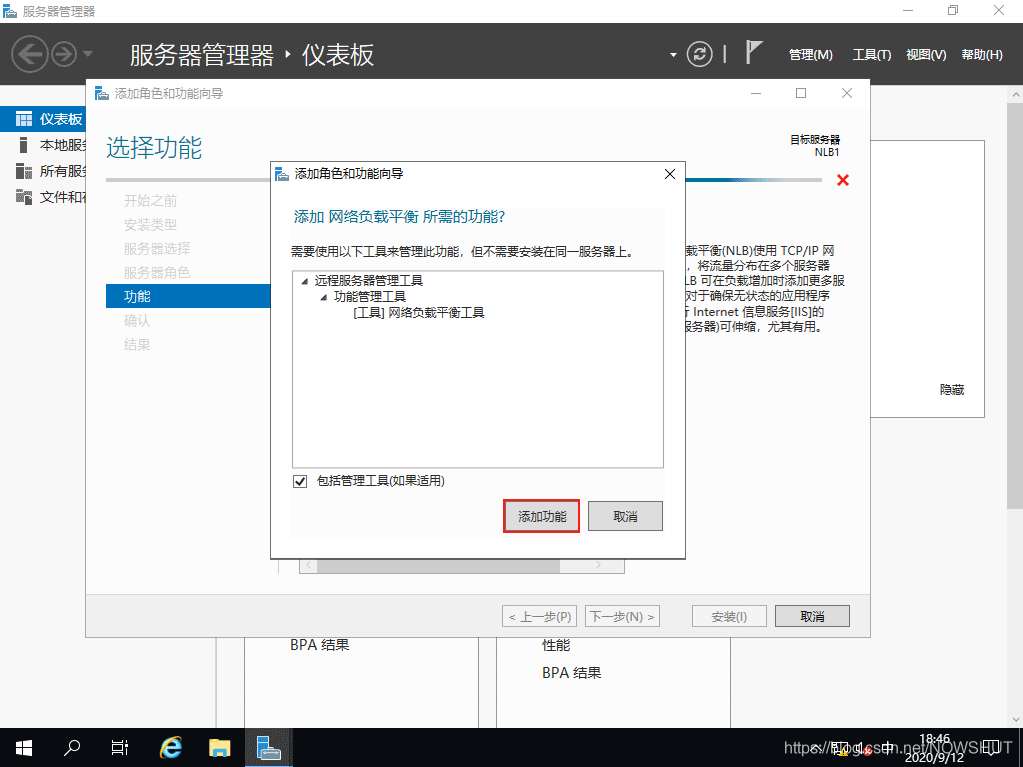This screenshot has height=767, width=1023.
Task: Click the file and storage services icon
Action: coord(24,196)
